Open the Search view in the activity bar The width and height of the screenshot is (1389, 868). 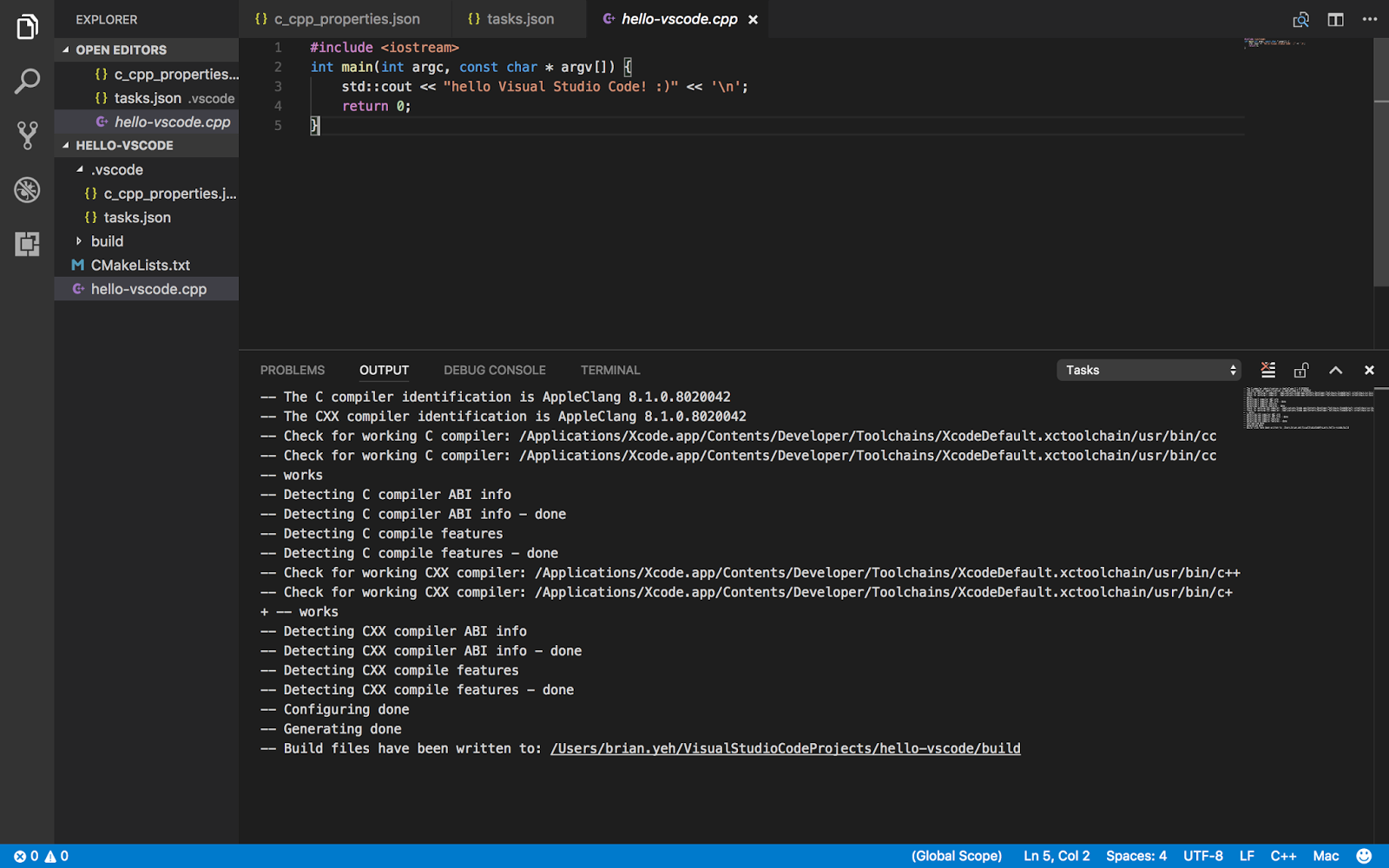tap(26, 80)
